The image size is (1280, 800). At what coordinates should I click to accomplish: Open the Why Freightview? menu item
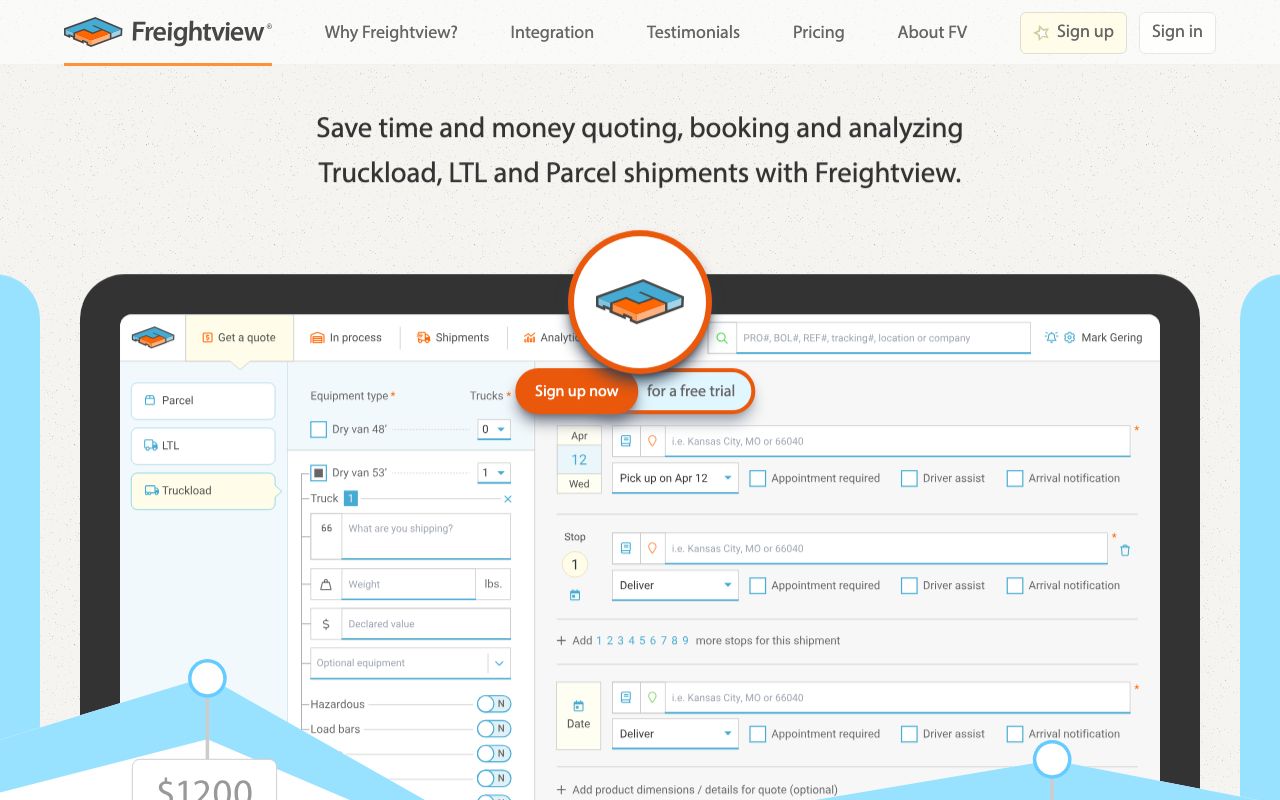[391, 32]
